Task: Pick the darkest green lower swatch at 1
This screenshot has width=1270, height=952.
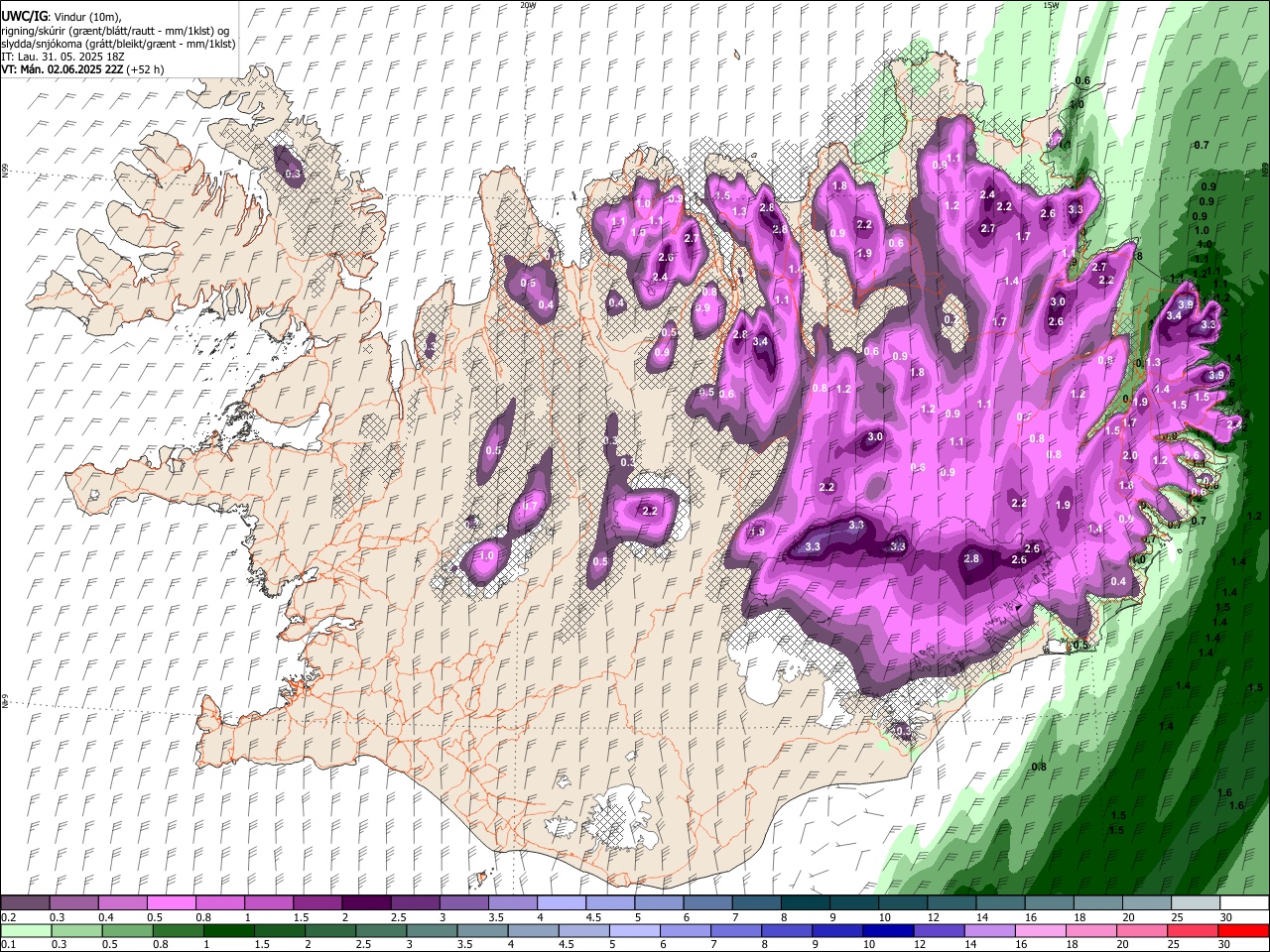Action: tap(229, 931)
